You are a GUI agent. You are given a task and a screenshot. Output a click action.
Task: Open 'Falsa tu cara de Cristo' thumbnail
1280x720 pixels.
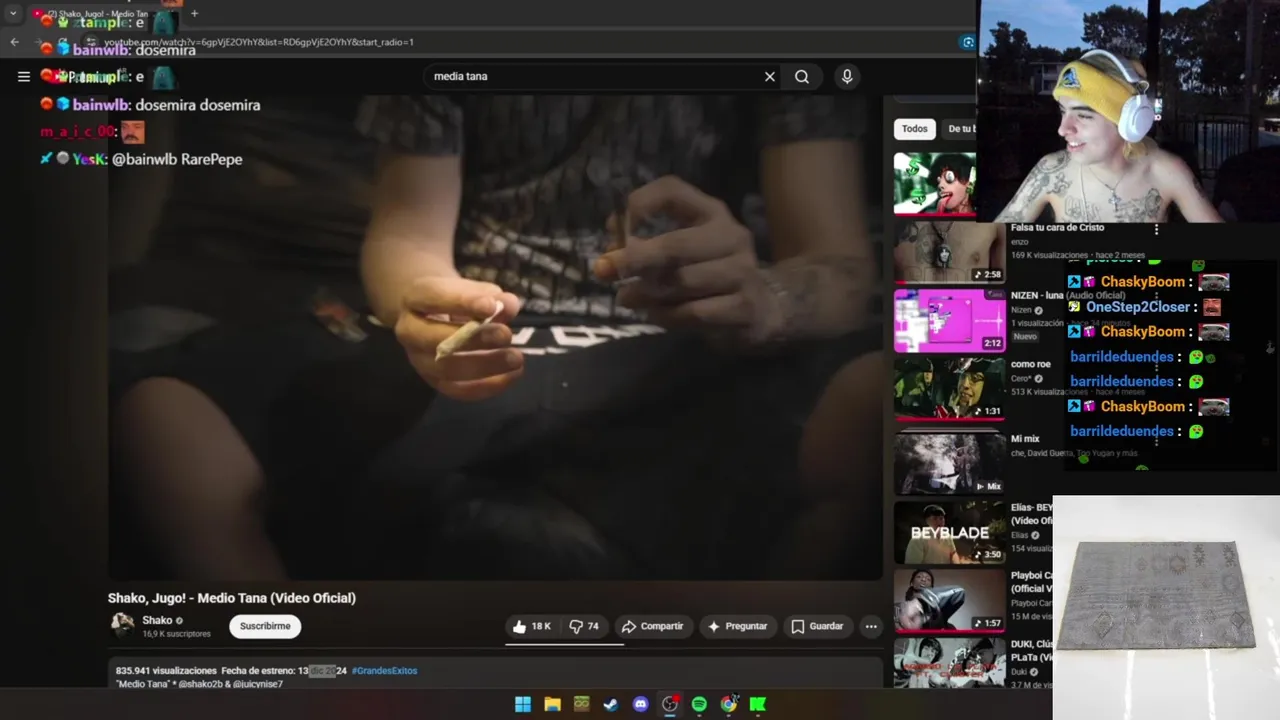pyautogui.click(x=949, y=253)
